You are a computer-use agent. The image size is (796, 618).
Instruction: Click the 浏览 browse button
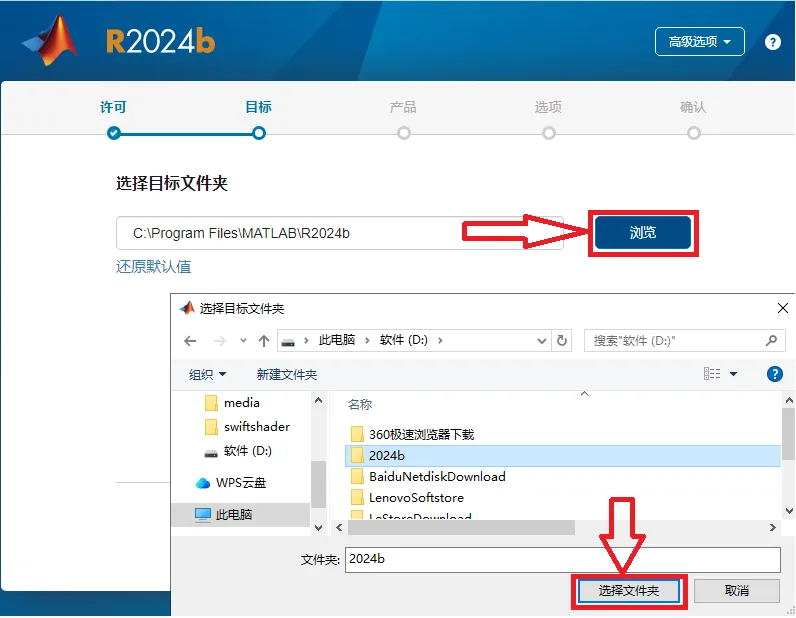(643, 233)
